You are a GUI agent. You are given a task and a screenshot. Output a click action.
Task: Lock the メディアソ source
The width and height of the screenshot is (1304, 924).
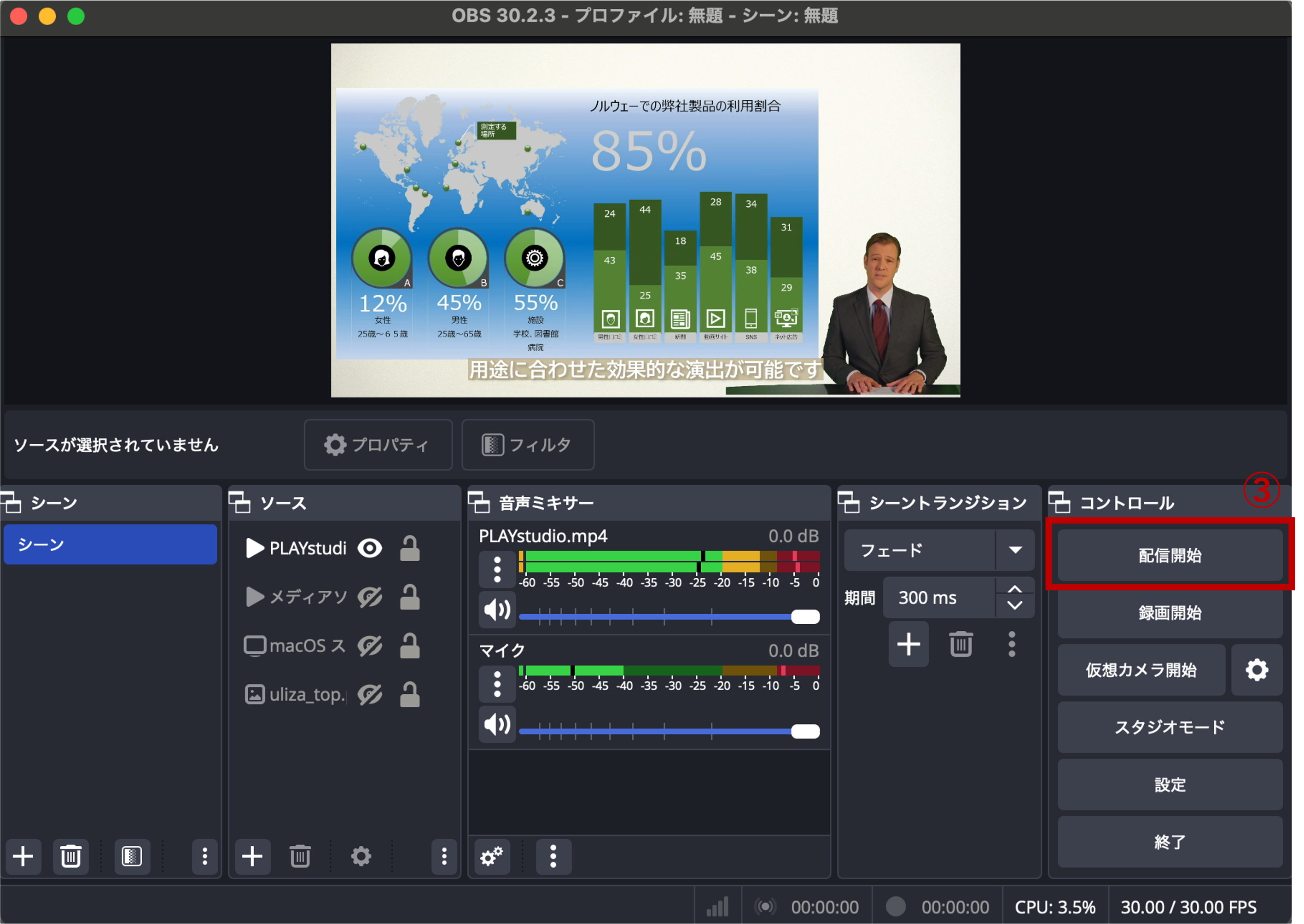[410, 597]
